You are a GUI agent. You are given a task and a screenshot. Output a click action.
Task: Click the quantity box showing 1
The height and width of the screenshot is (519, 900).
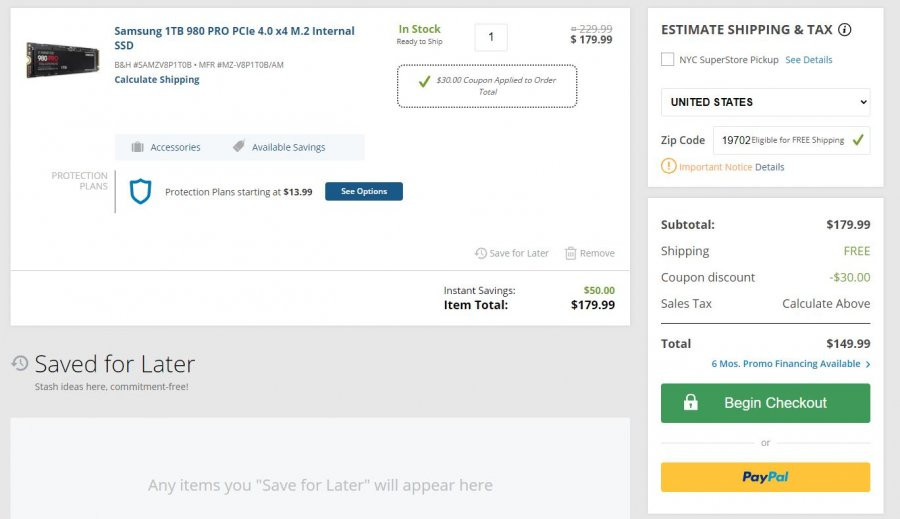[491, 37]
